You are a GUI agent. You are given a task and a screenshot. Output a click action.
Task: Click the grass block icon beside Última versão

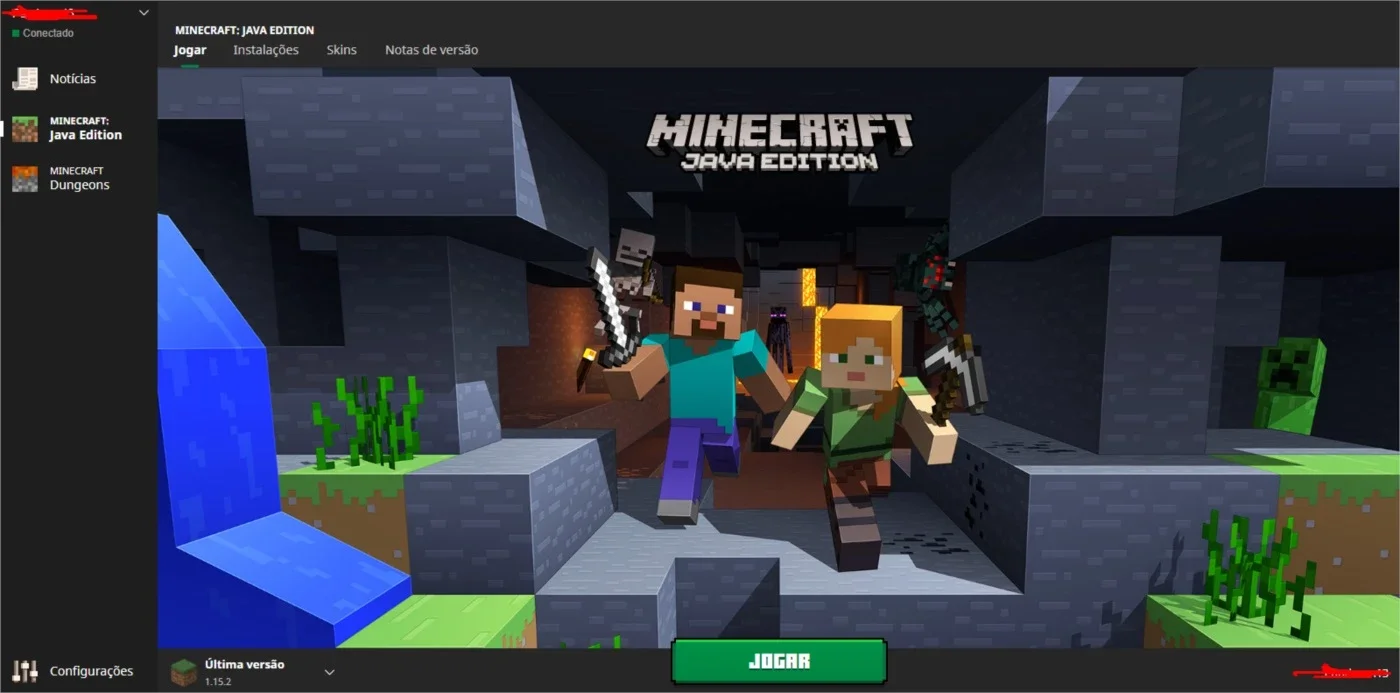tap(183, 672)
